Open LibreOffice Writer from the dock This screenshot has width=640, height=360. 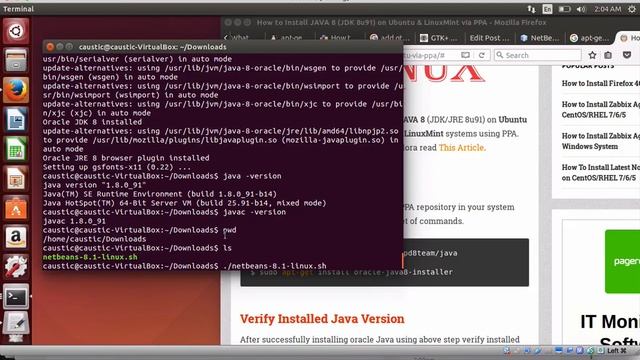tap(16, 120)
